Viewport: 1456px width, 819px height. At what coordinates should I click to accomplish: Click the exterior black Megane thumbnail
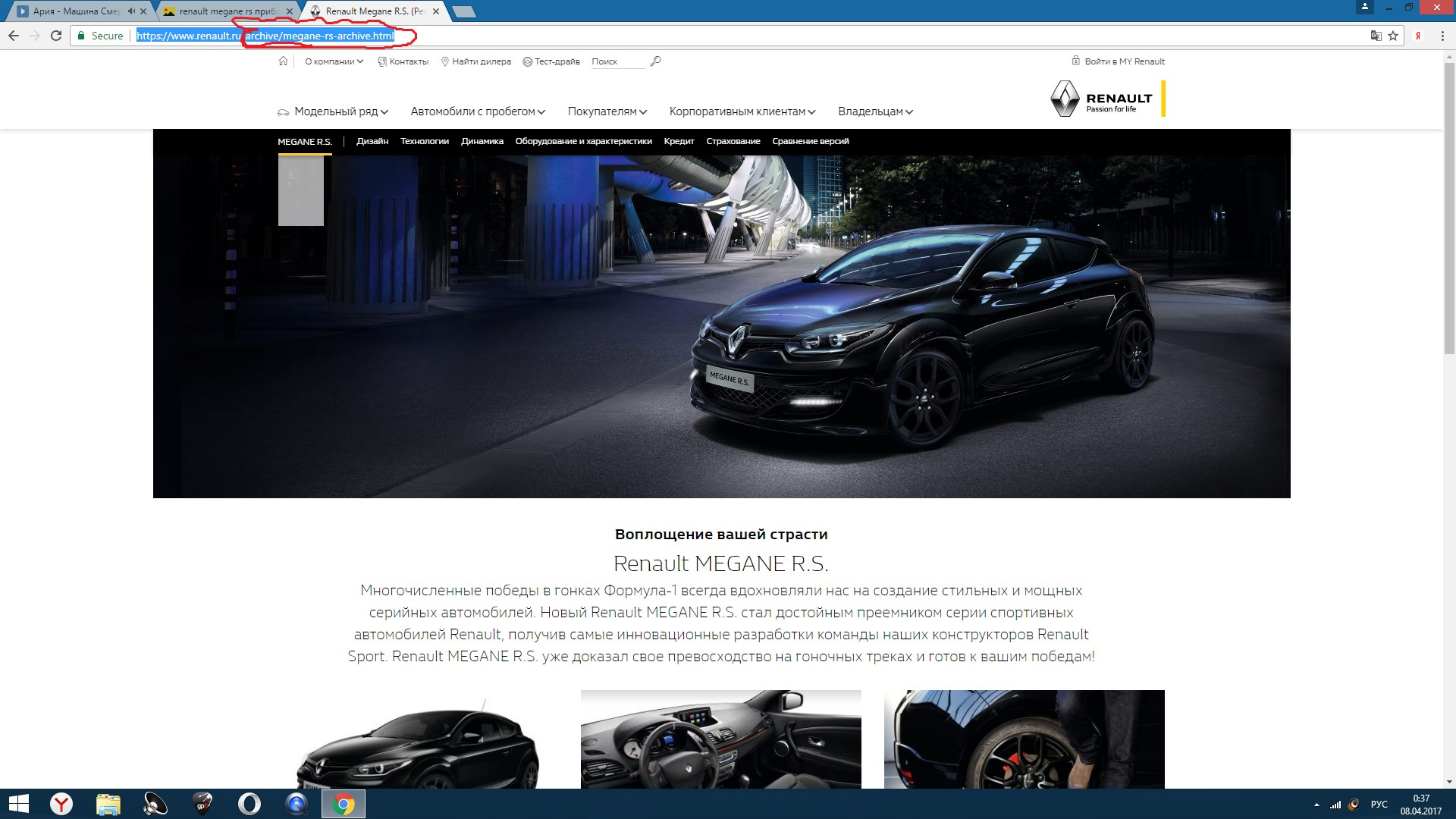pyautogui.click(x=418, y=739)
